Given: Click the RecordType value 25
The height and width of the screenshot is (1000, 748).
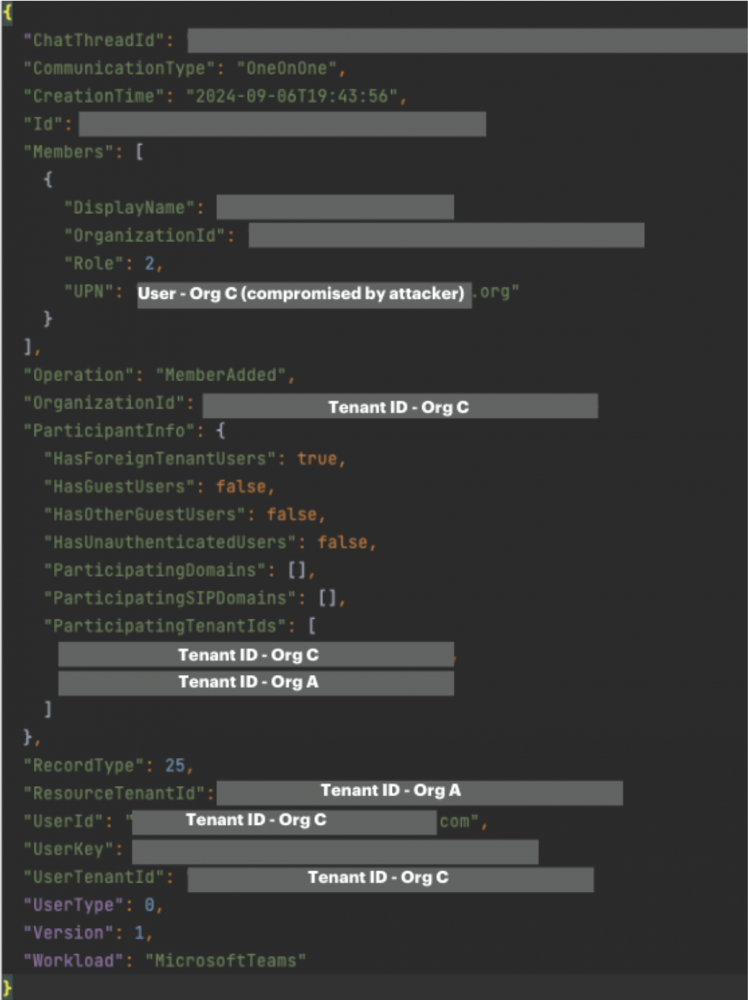Looking at the screenshot, I should [x=175, y=765].
